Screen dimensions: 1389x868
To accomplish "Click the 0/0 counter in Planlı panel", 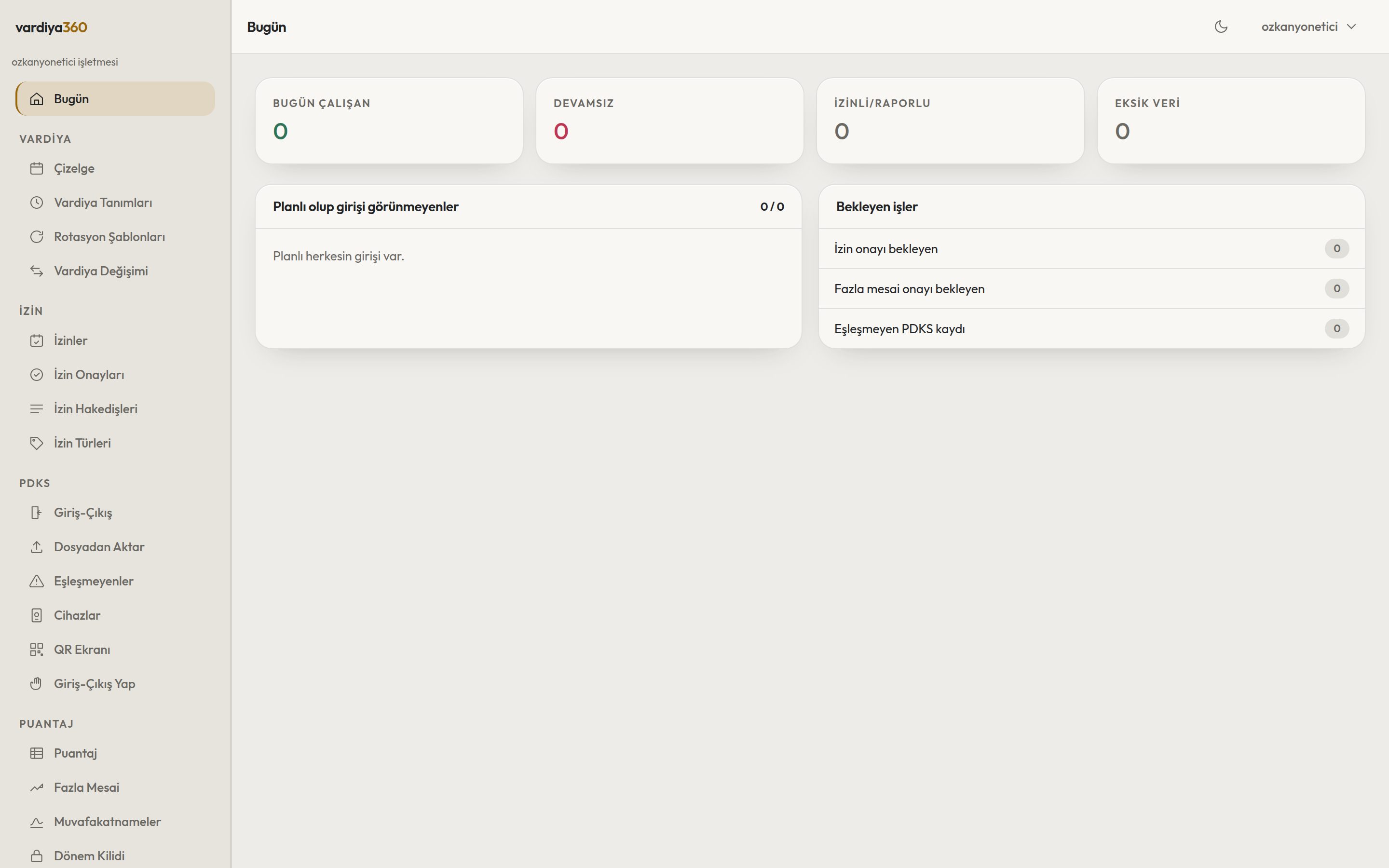I will (x=772, y=207).
